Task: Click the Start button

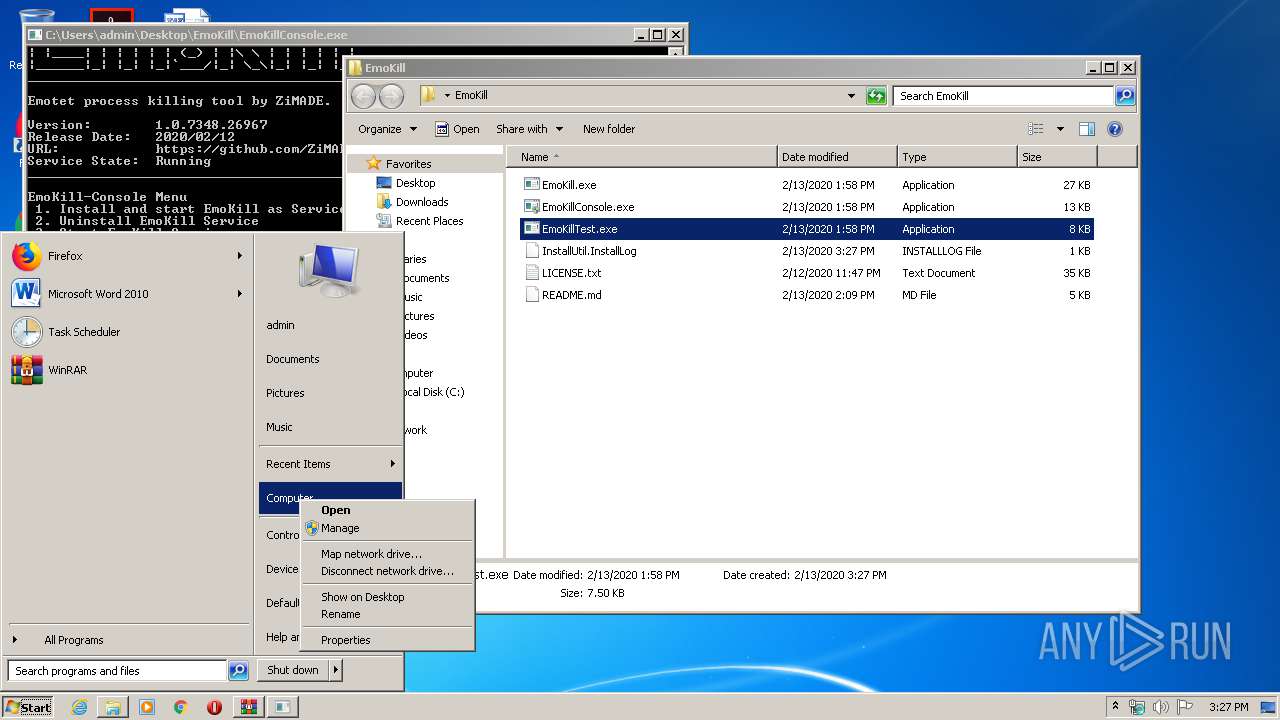Action: 28,707
